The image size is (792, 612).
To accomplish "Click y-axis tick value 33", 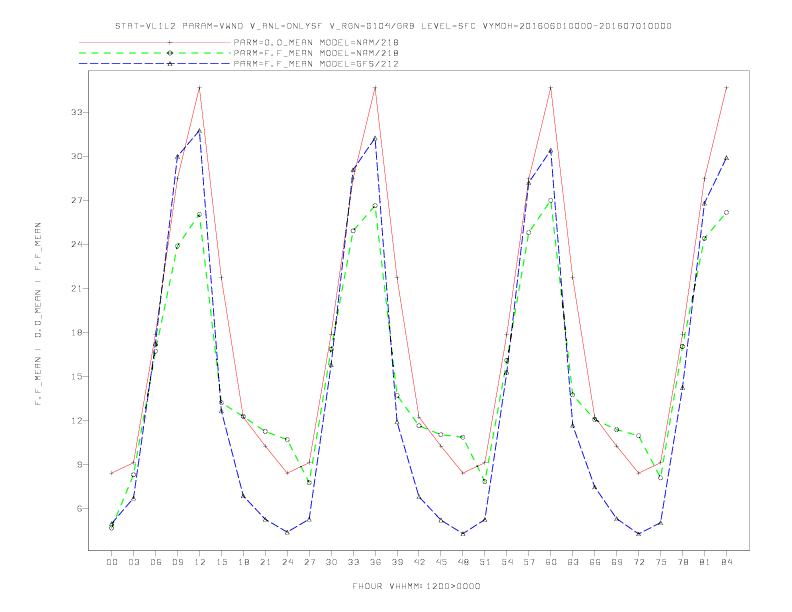I will [77, 112].
